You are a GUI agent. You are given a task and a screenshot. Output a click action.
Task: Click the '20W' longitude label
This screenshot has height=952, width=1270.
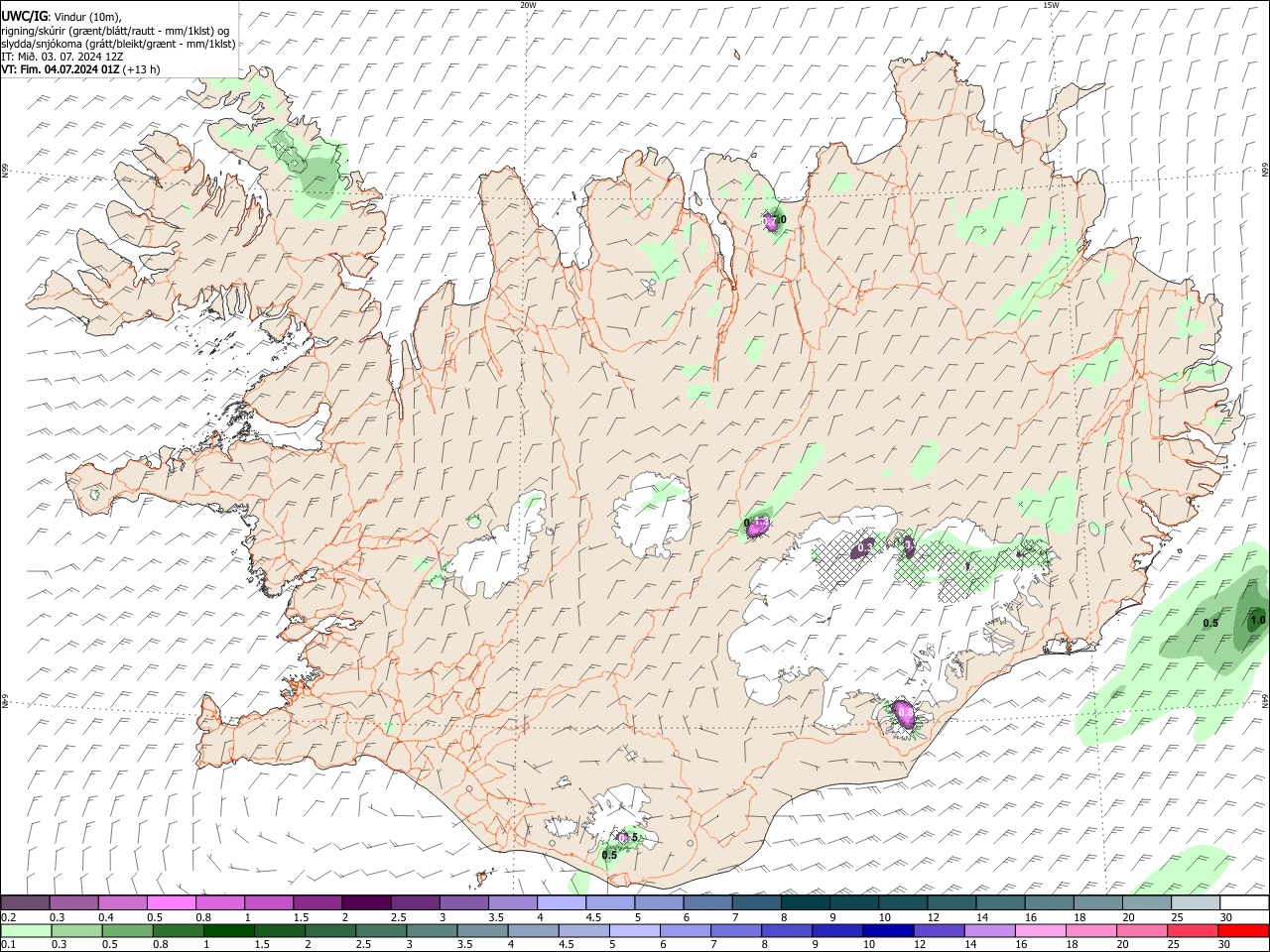click(528, 5)
